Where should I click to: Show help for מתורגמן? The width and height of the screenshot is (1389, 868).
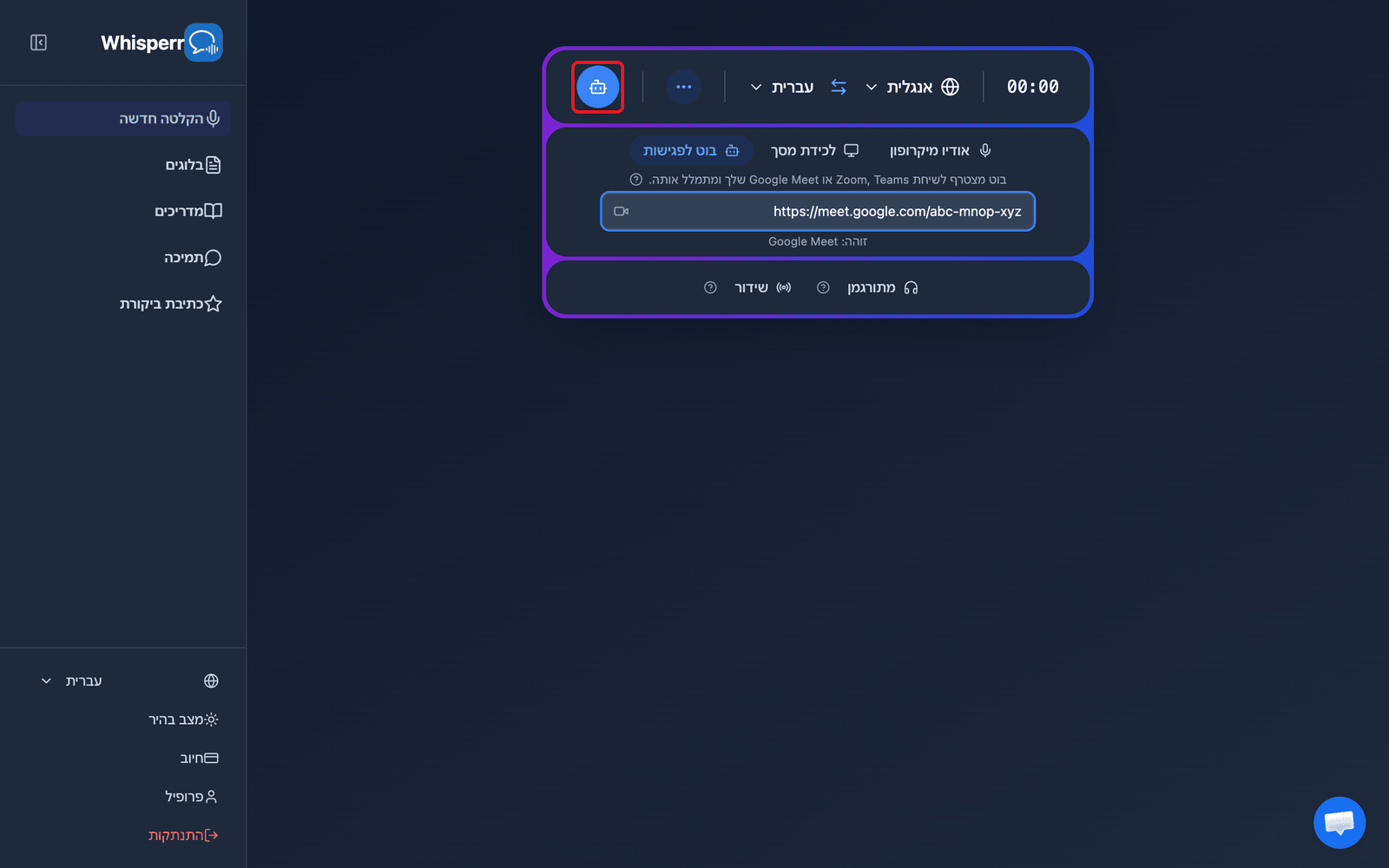[x=823, y=287]
